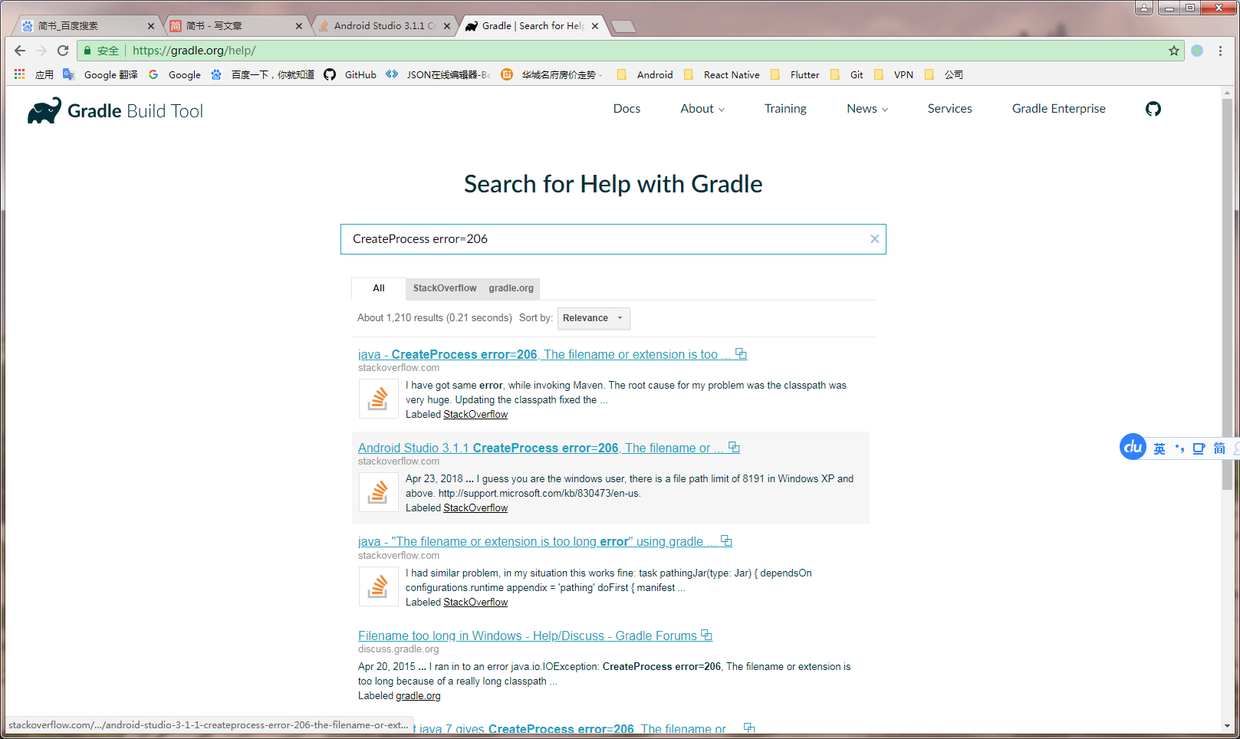The width and height of the screenshot is (1240, 739).
Task: Select the StackOverflow results tab
Action: coord(444,288)
